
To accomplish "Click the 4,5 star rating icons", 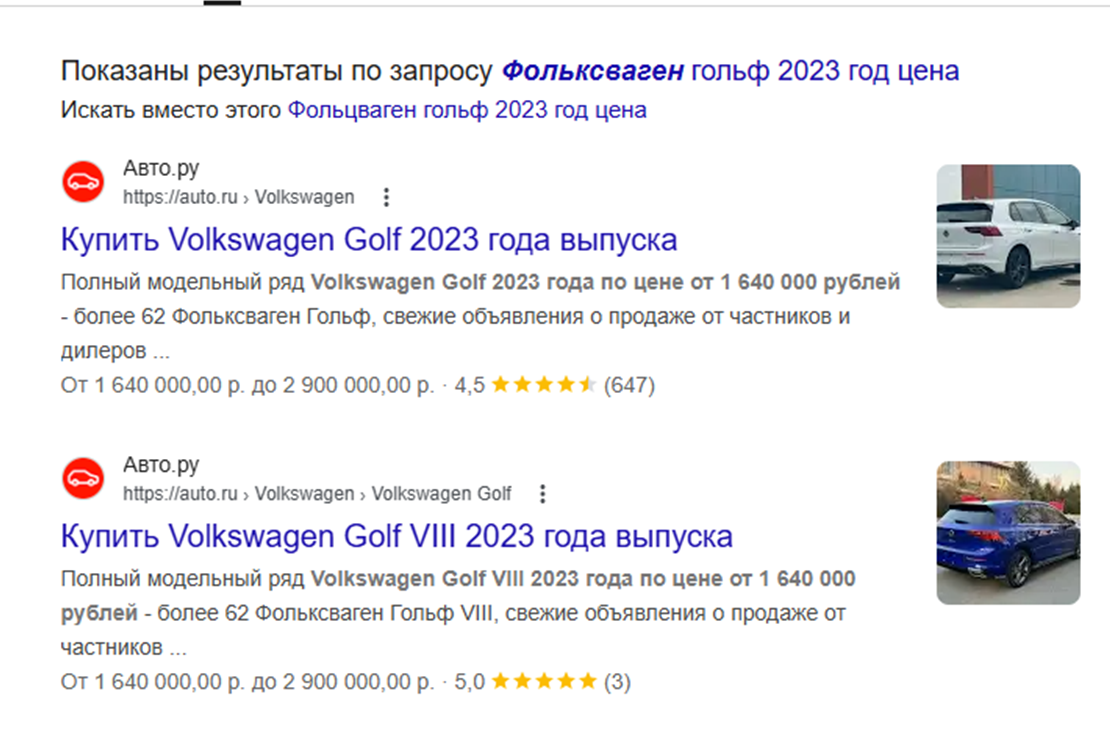I will point(543,385).
